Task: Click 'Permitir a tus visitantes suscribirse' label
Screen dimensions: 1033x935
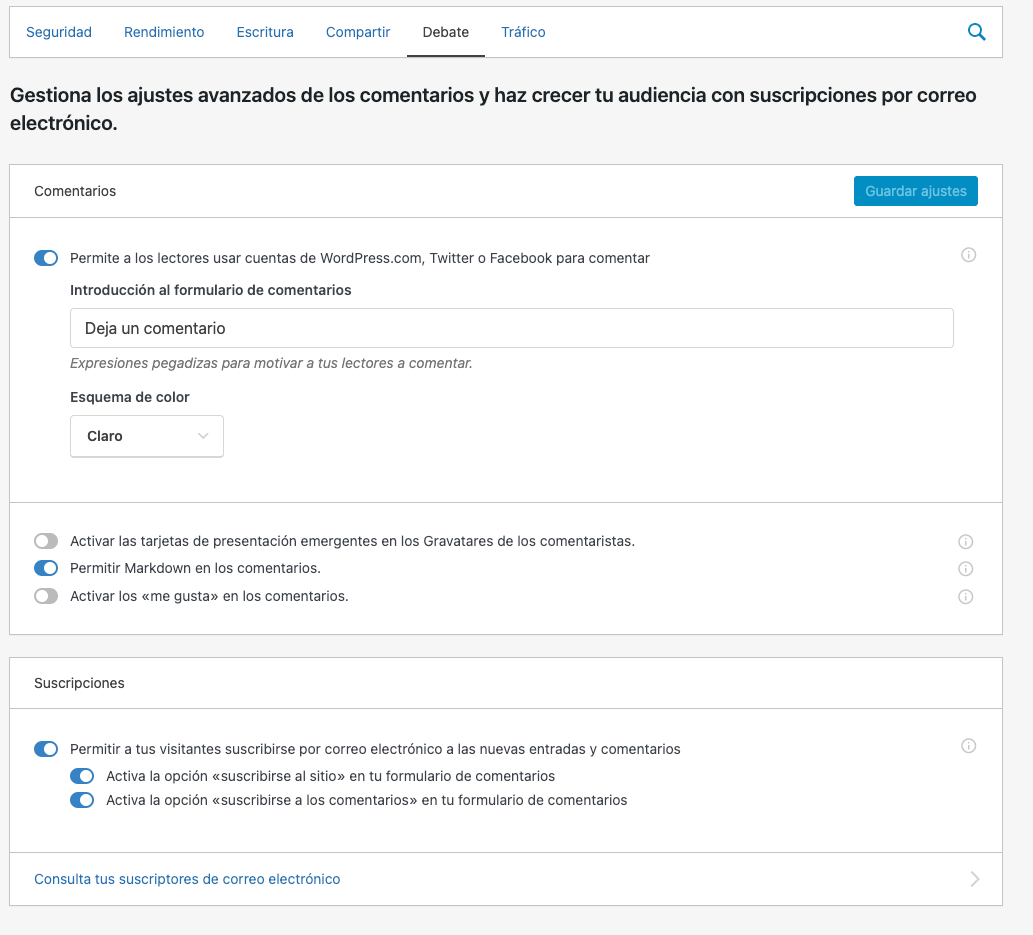Action: click(x=376, y=749)
